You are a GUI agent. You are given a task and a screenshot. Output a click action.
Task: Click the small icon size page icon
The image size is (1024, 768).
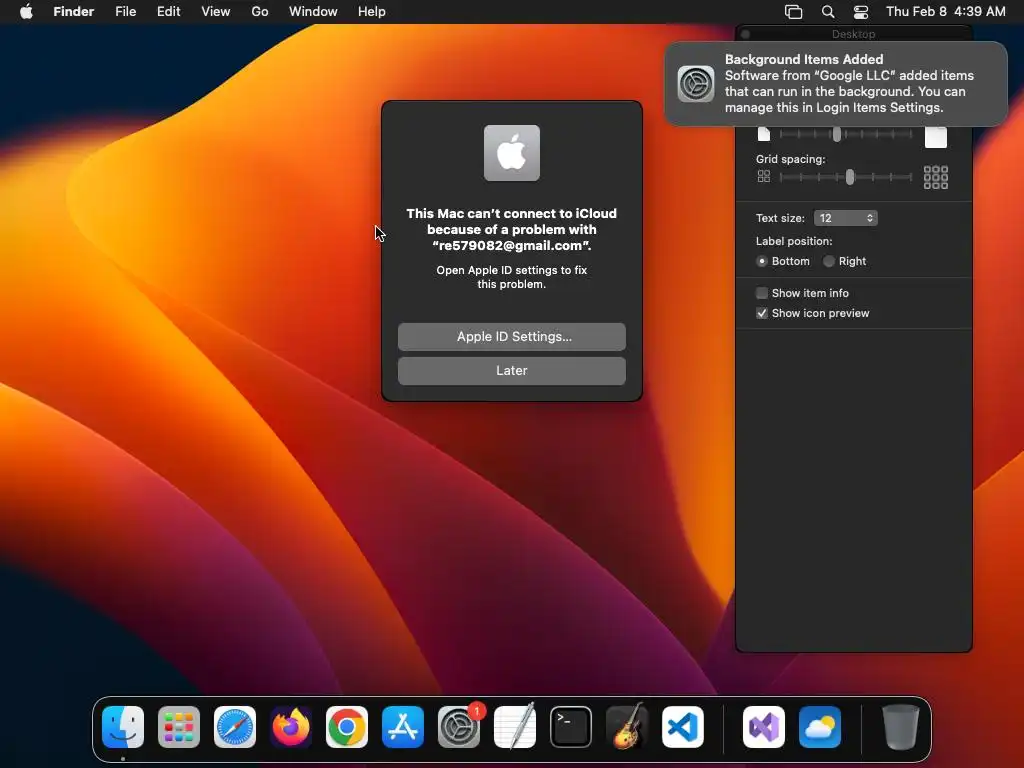pyautogui.click(x=764, y=134)
